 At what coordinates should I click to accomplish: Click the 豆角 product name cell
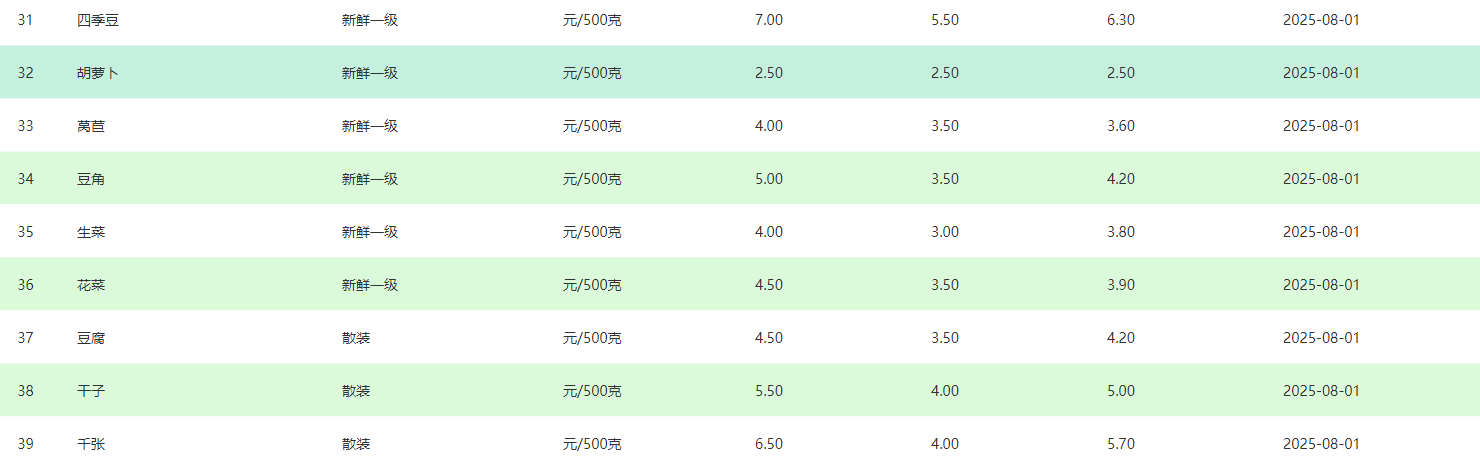[91, 179]
